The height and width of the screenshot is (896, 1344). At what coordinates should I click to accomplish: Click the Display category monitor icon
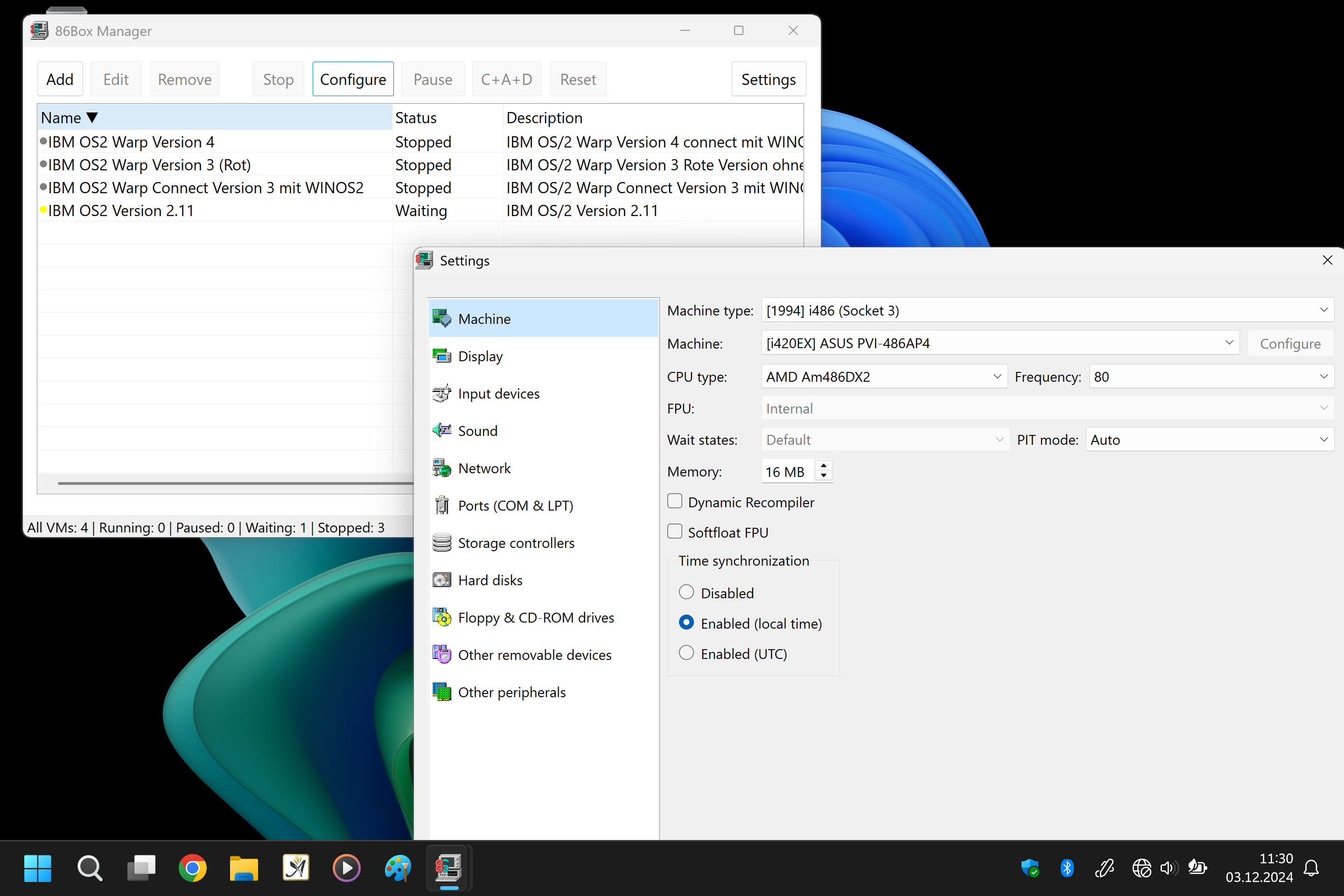pyautogui.click(x=442, y=356)
